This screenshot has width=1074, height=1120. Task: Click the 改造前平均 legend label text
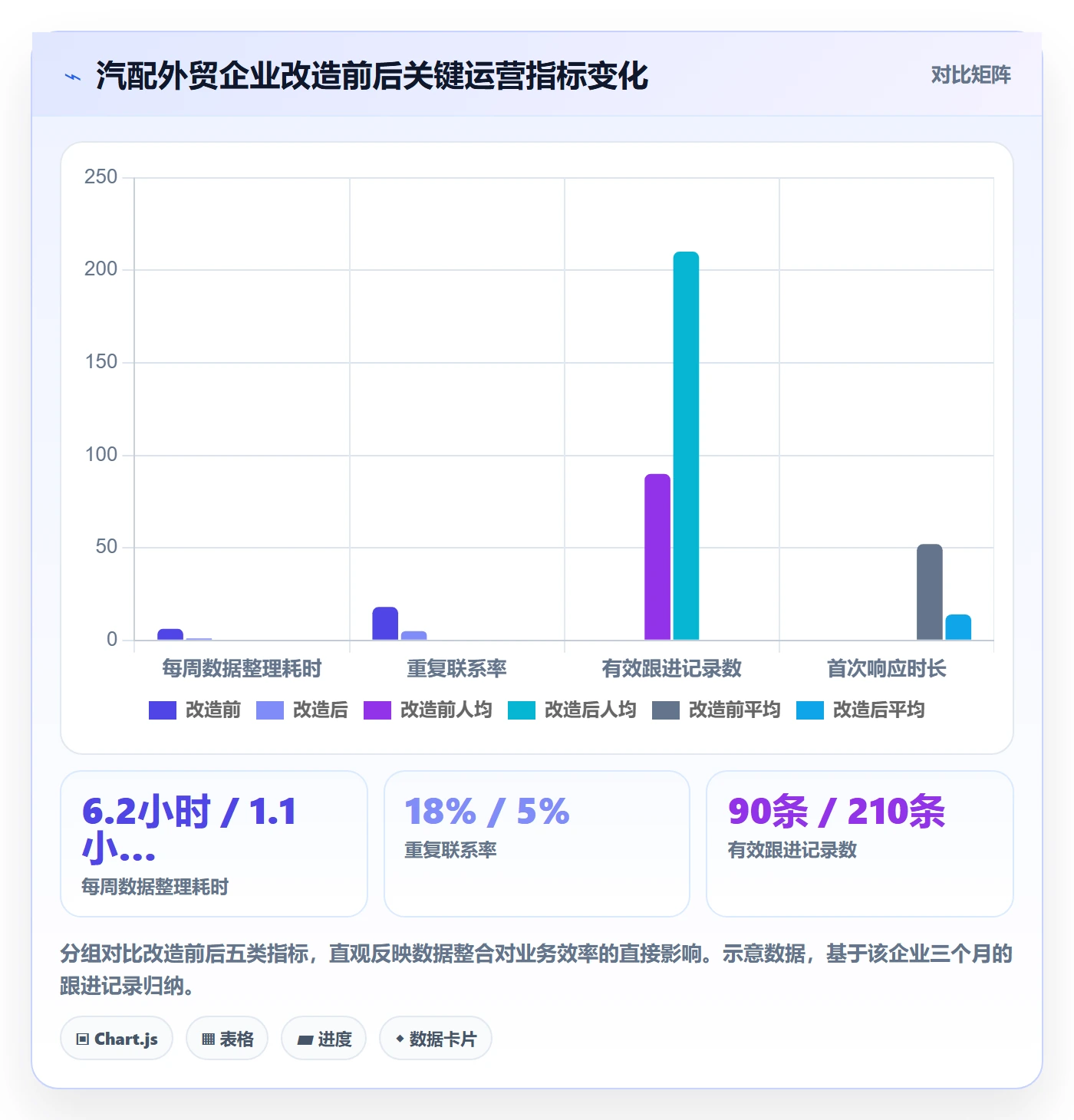point(735,710)
